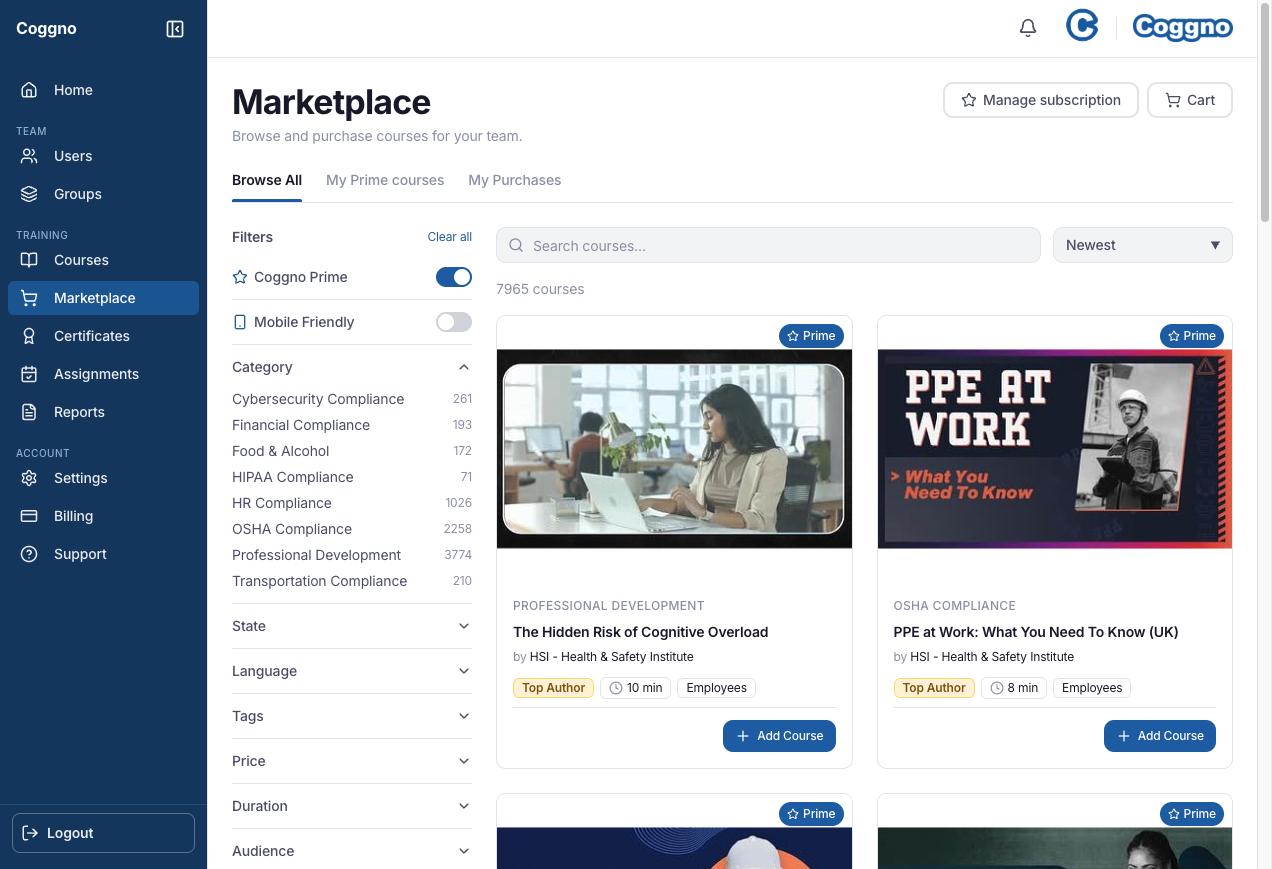Expand the Duration filter

tap(352, 806)
